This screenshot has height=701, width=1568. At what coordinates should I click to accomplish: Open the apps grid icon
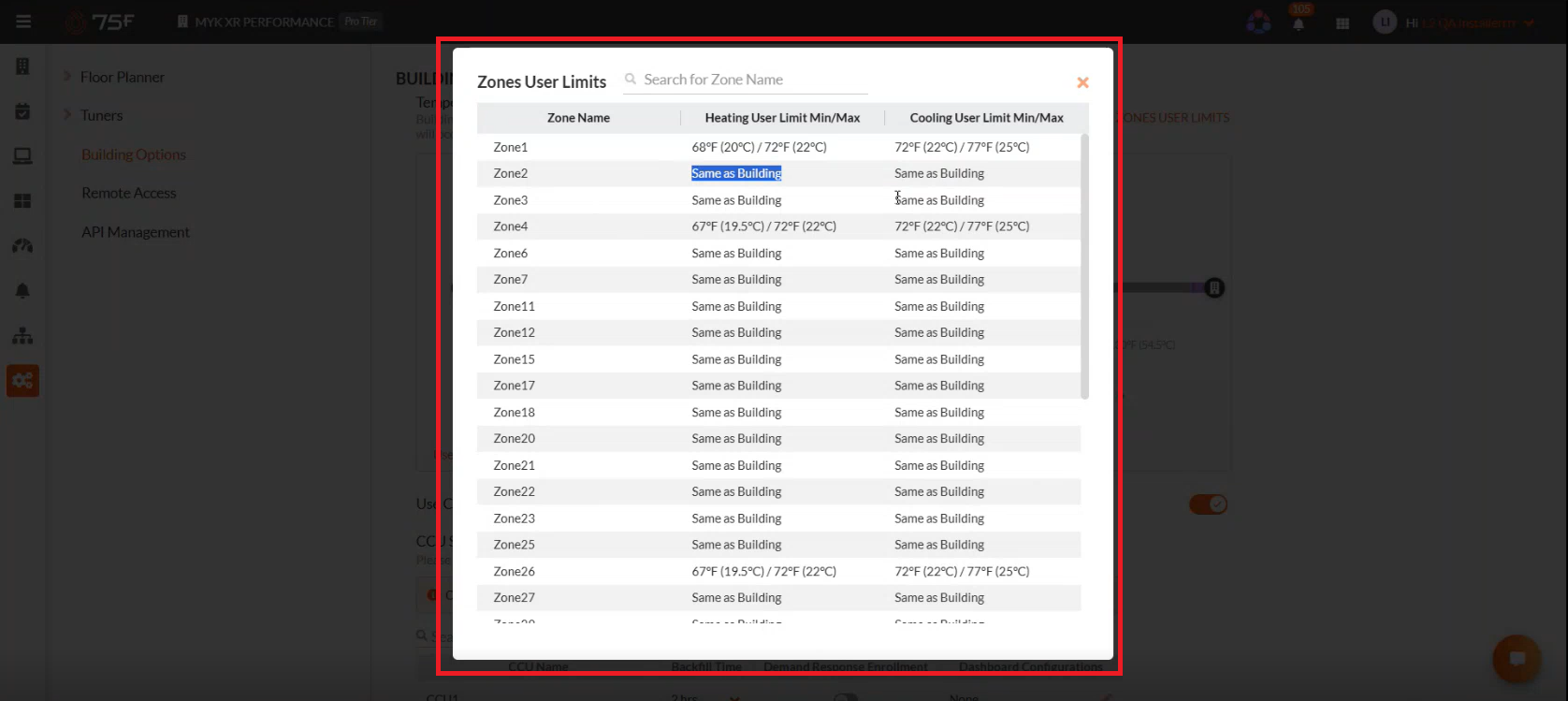(1343, 23)
